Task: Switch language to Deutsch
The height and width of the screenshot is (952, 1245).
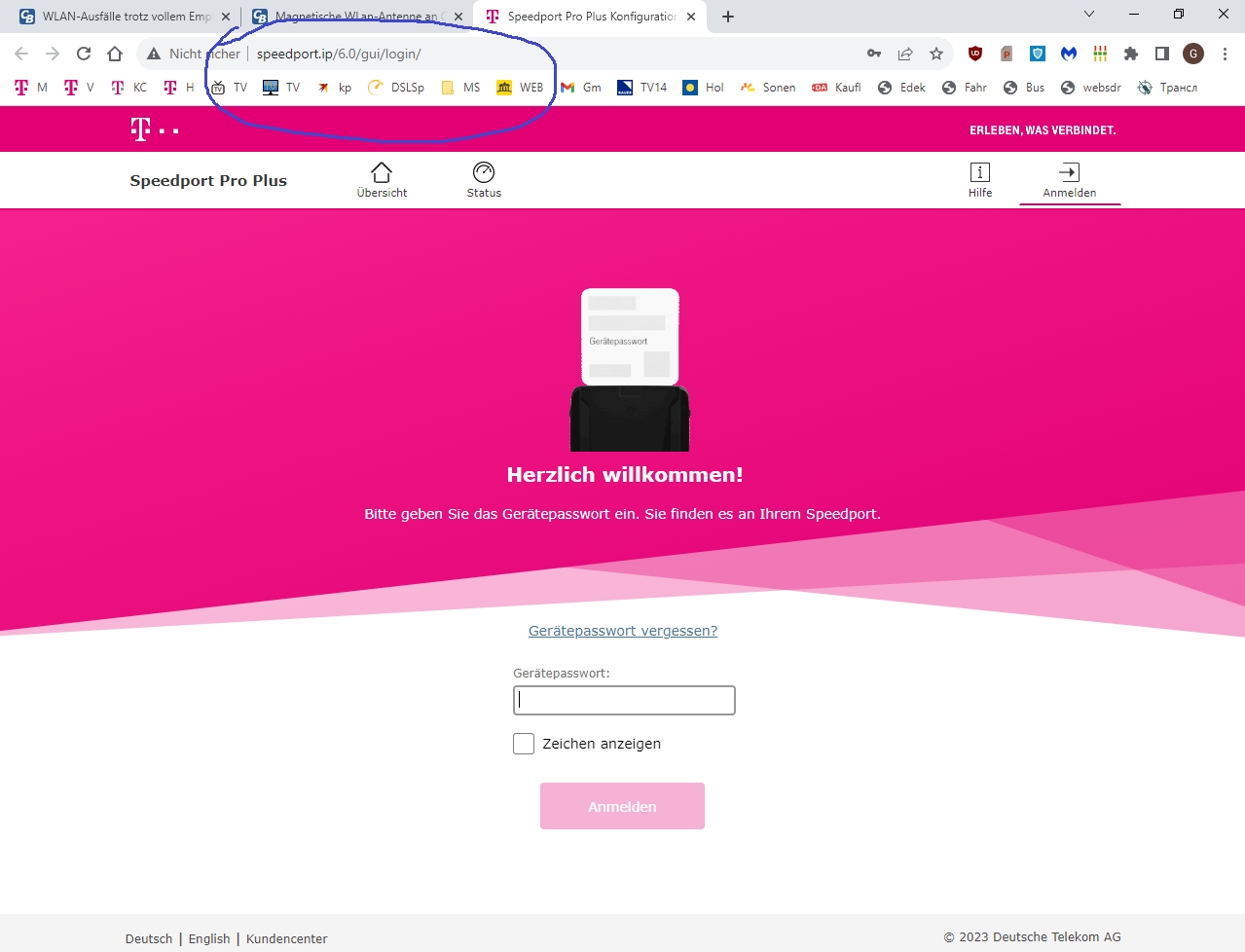Action: [149, 938]
